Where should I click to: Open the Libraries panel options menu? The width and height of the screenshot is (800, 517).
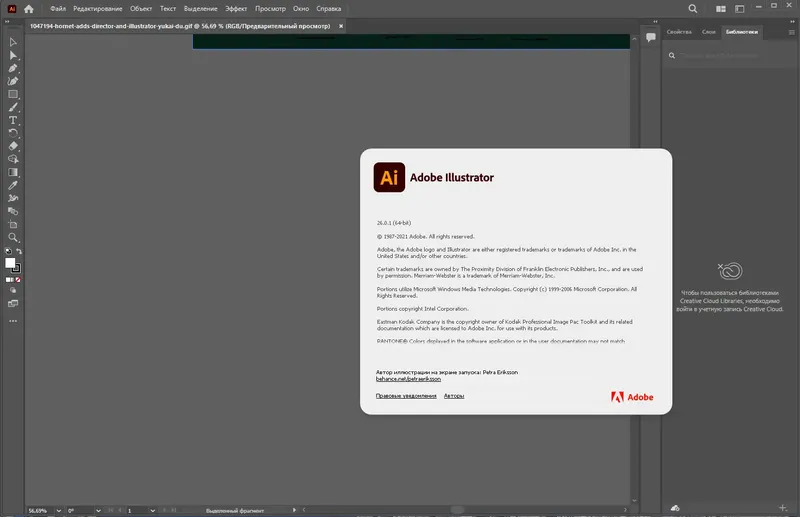pos(791,32)
